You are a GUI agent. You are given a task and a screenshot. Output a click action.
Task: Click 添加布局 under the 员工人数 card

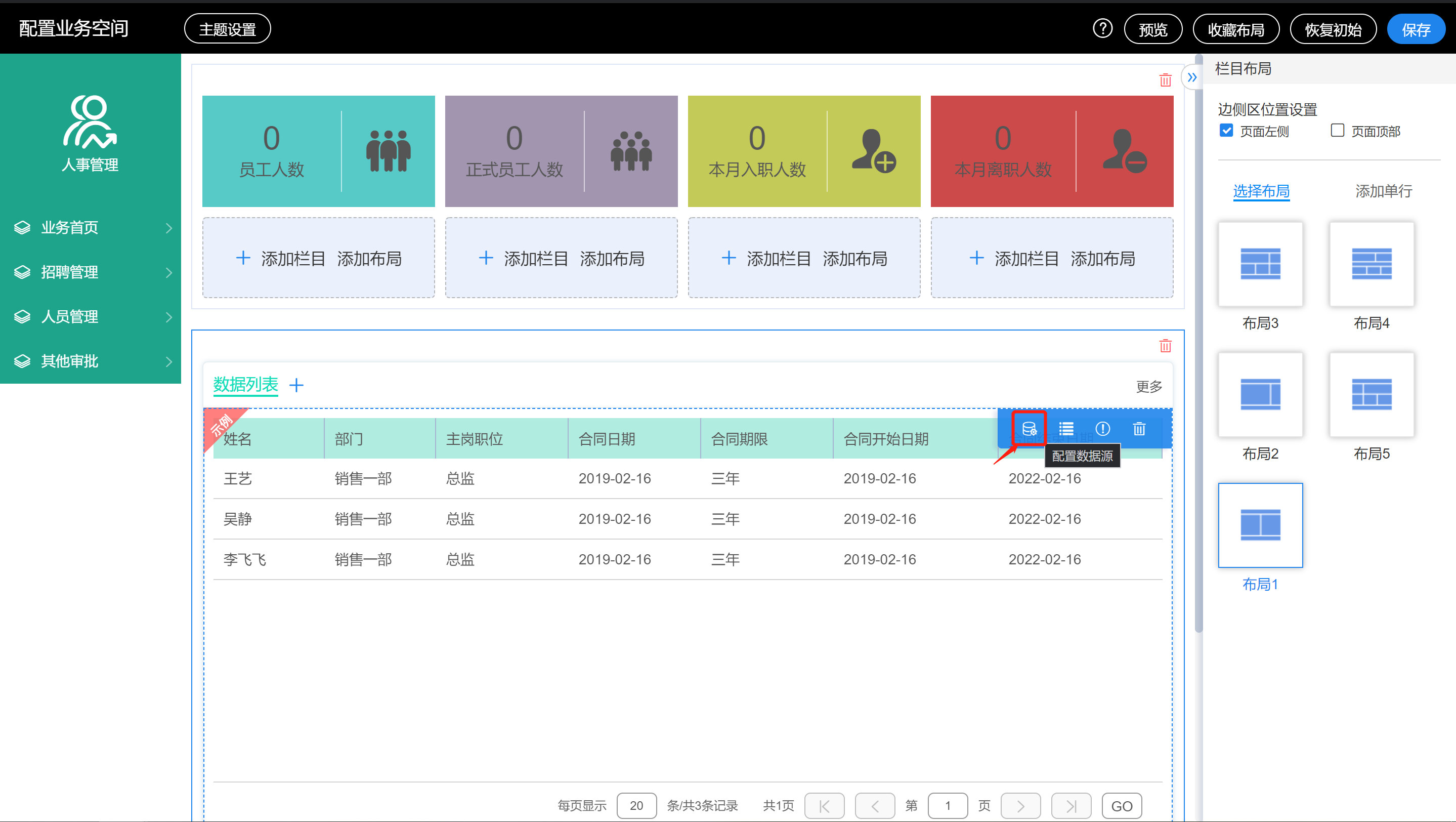(369, 258)
